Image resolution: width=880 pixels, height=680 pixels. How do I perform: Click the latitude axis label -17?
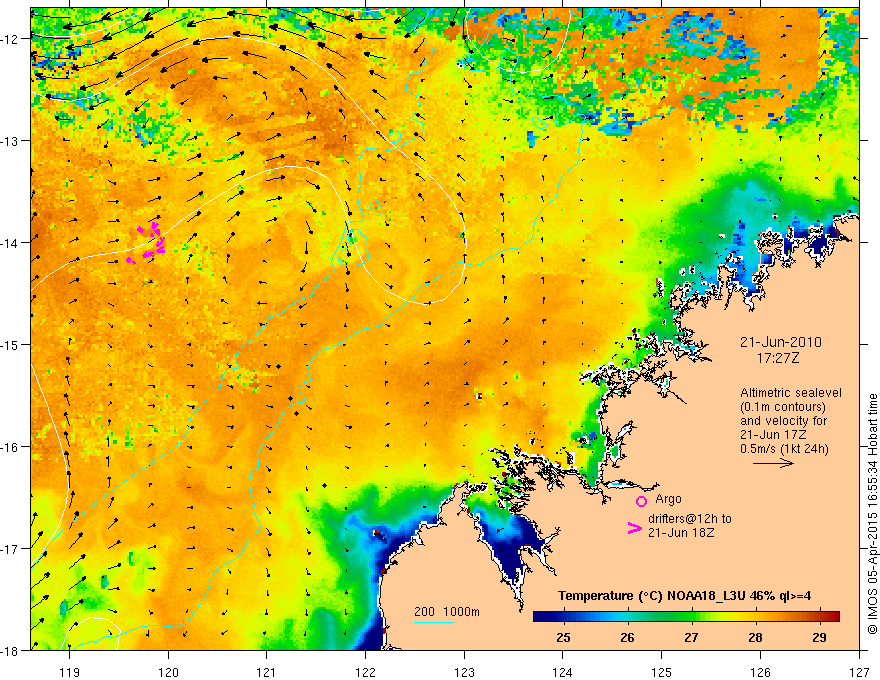click(x=10, y=549)
